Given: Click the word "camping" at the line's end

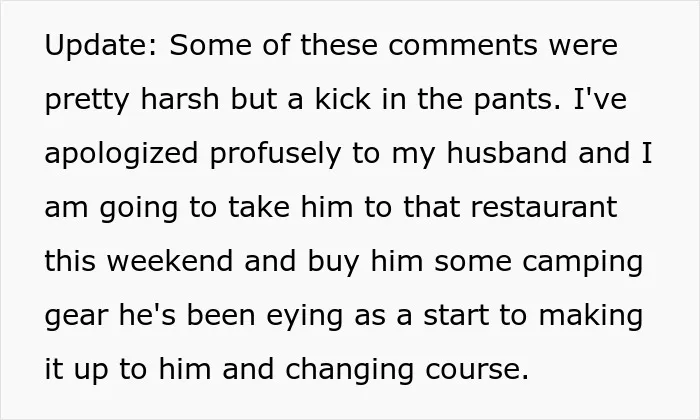Looking at the screenshot, I should [583, 263].
